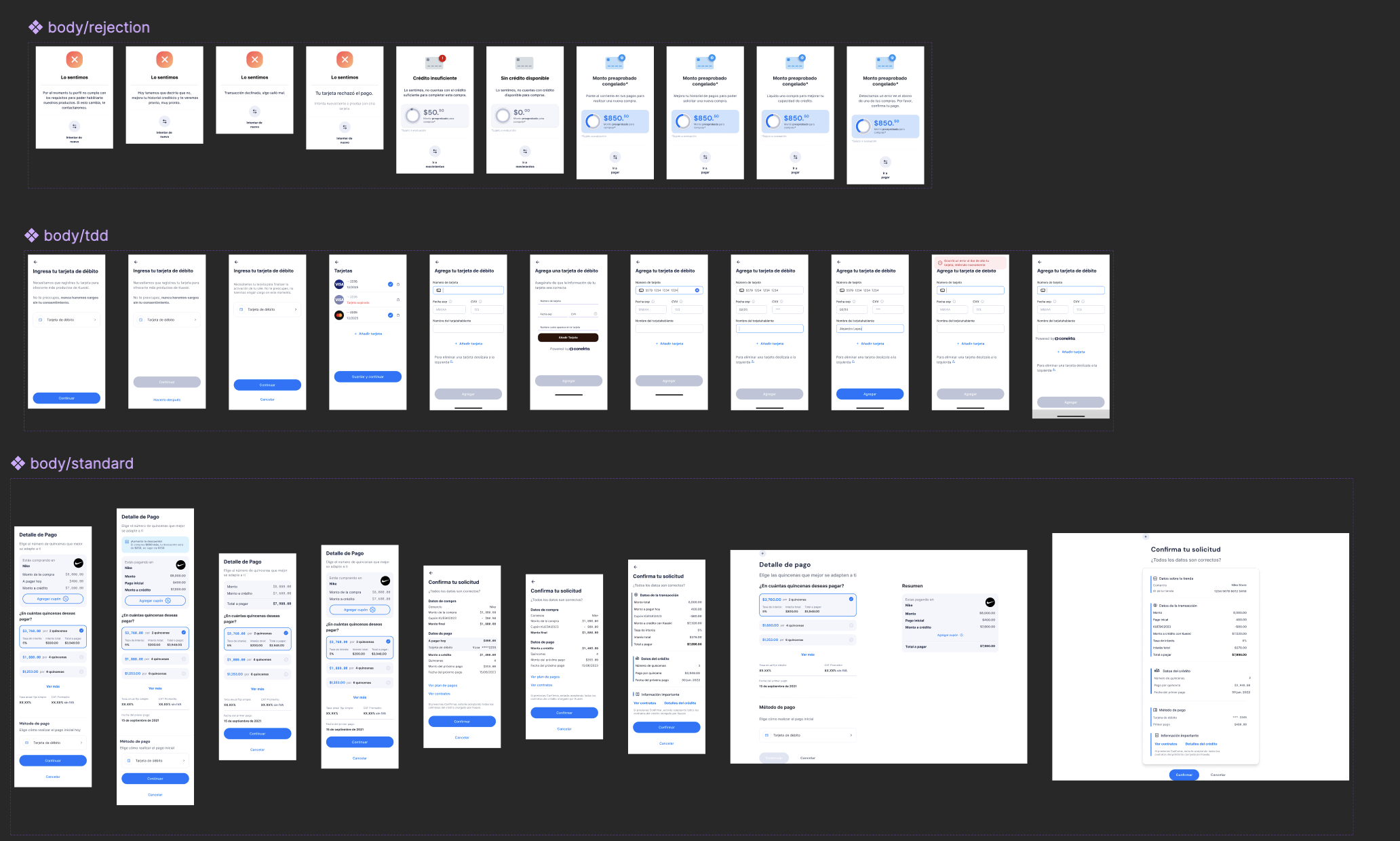Select the 4 quincenas radio in desktop Detalle de pago
The image size is (1400, 841).
click(851, 625)
